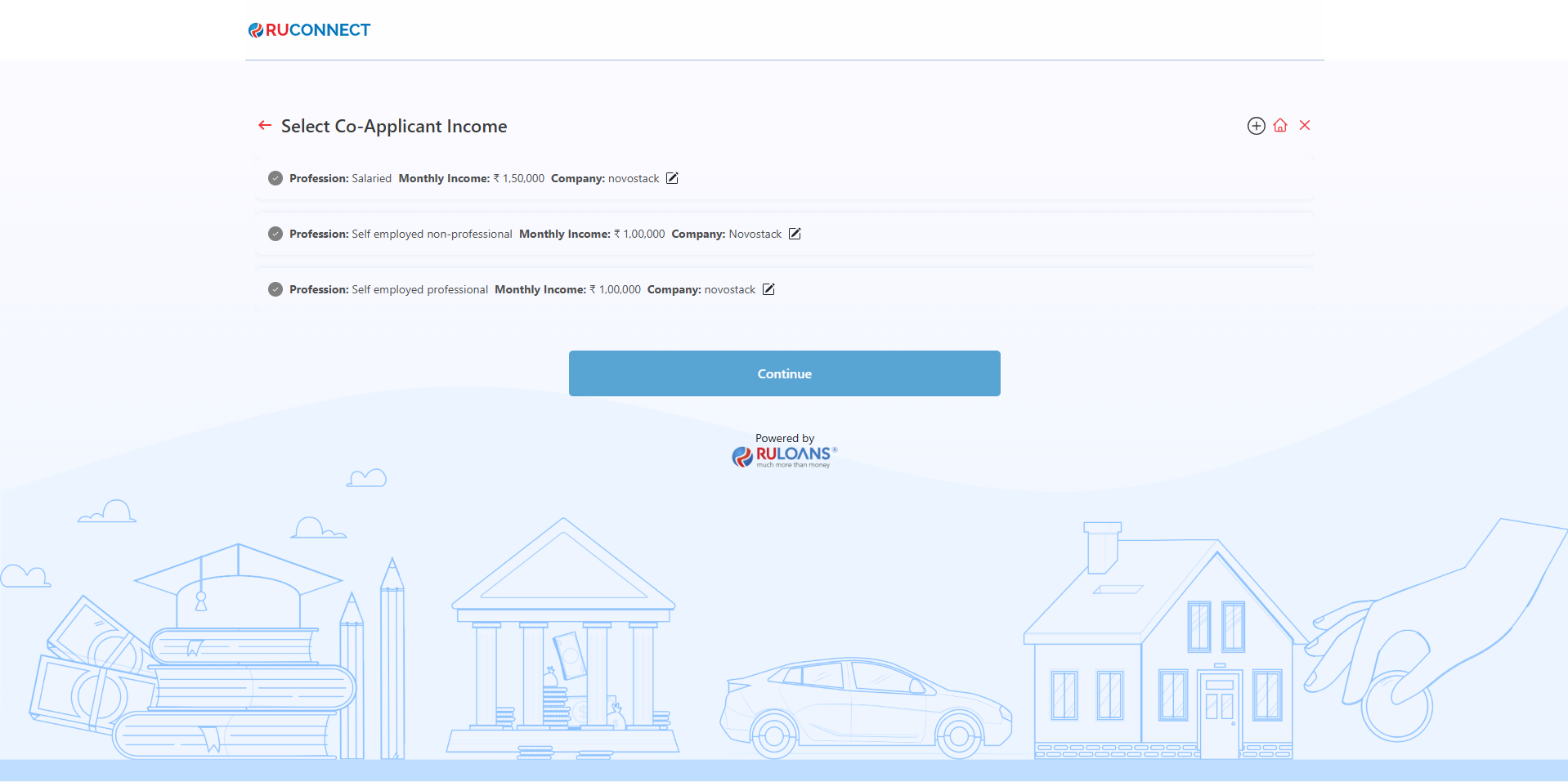Screen dimensions: 1568x782
Task: Close the form with the red X icon
Action: coord(1305,125)
